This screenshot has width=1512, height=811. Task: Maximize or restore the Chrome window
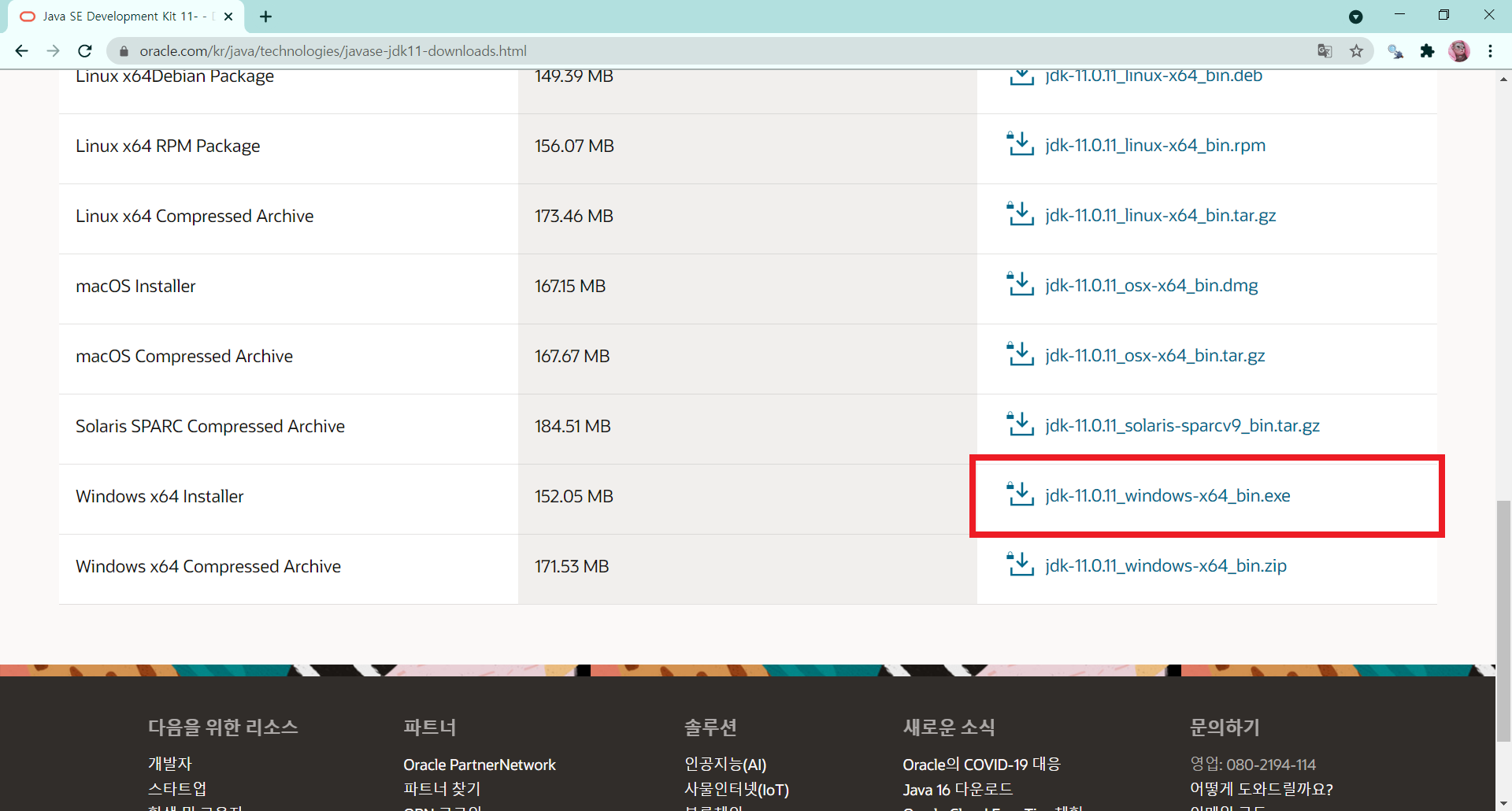pos(1443,15)
